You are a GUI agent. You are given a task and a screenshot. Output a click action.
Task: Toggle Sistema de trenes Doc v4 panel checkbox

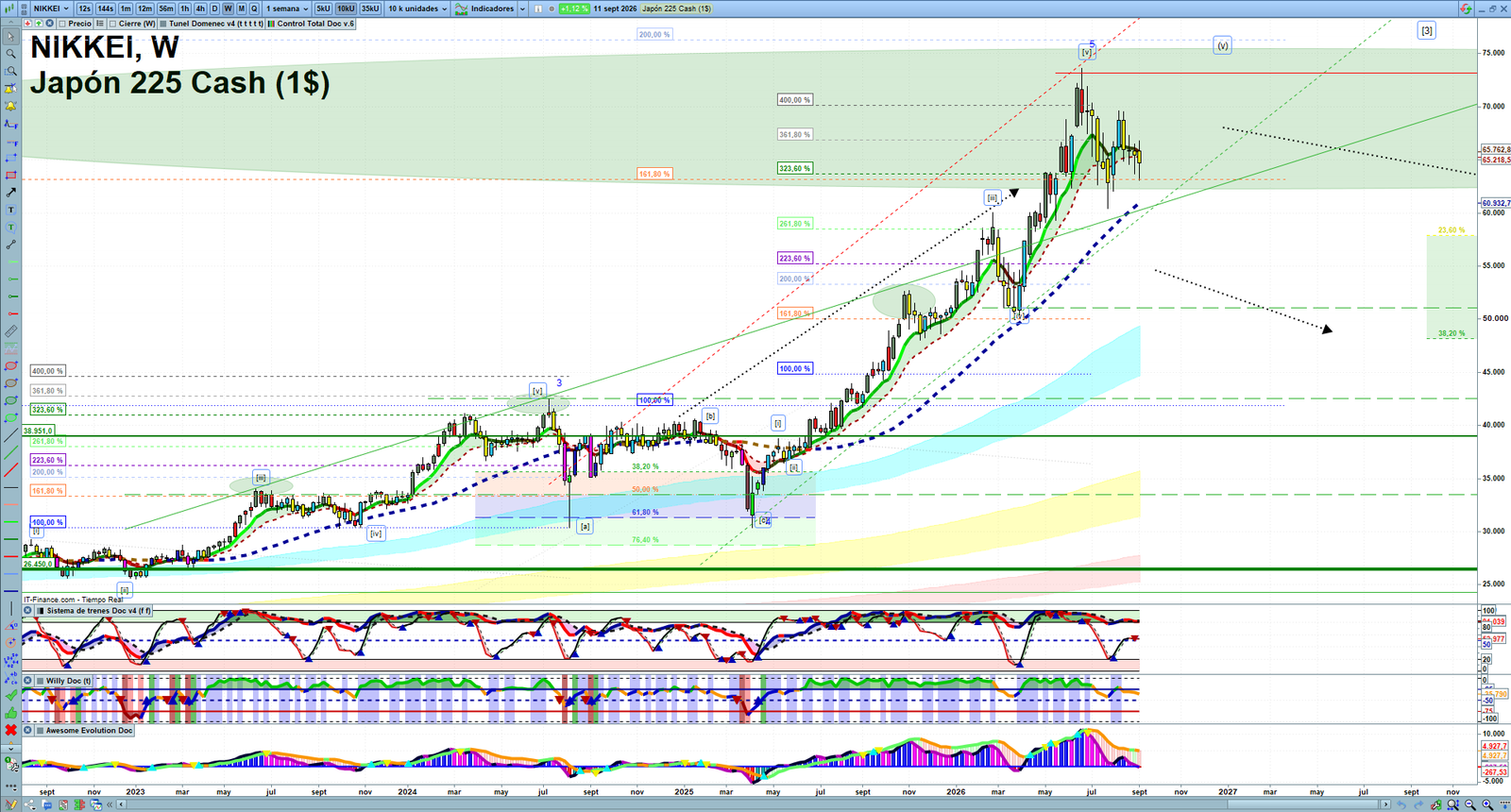click(40, 611)
